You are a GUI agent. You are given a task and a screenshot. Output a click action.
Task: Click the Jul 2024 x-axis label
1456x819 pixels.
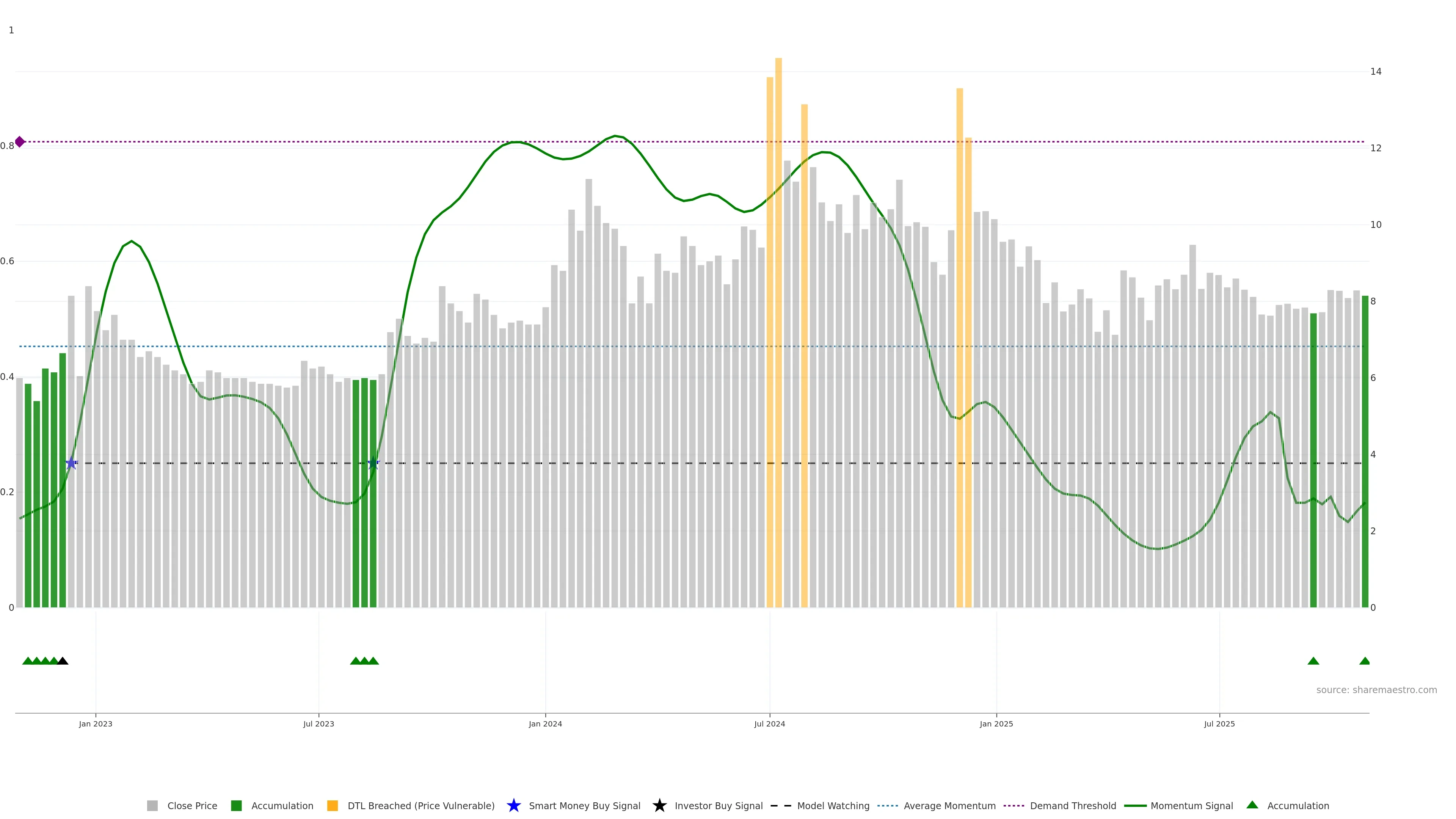click(769, 724)
